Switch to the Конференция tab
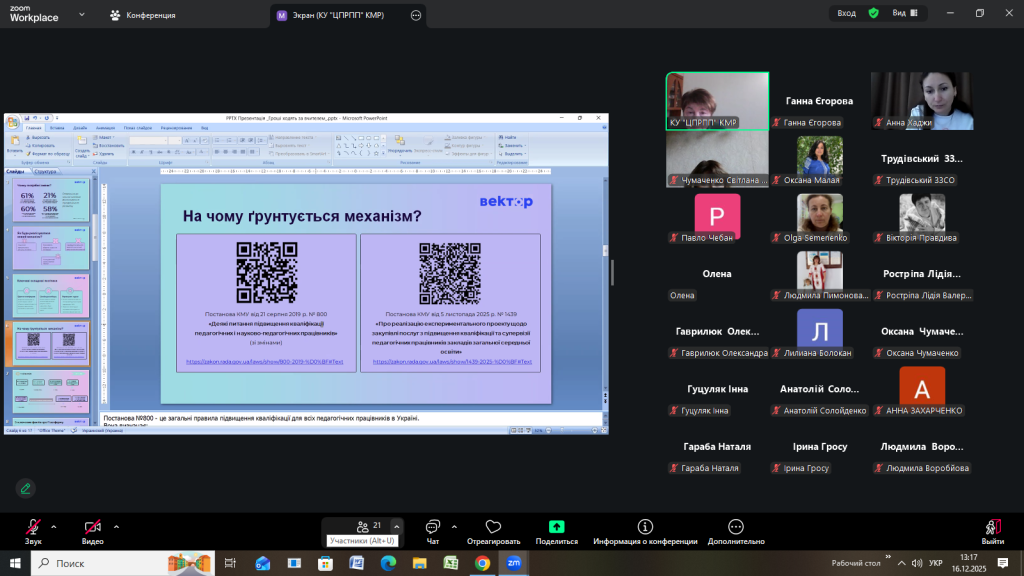The height and width of the screenshot is (576, 1024). pos(143,15)
